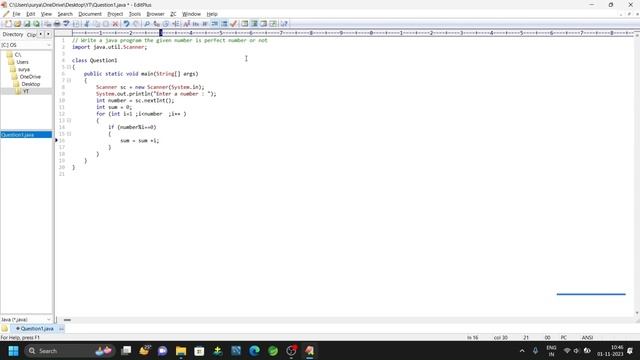Image resolution: width=640 pixels, height=360 pixels.
Task: Open the Project menu
Action: coord(115,14)
